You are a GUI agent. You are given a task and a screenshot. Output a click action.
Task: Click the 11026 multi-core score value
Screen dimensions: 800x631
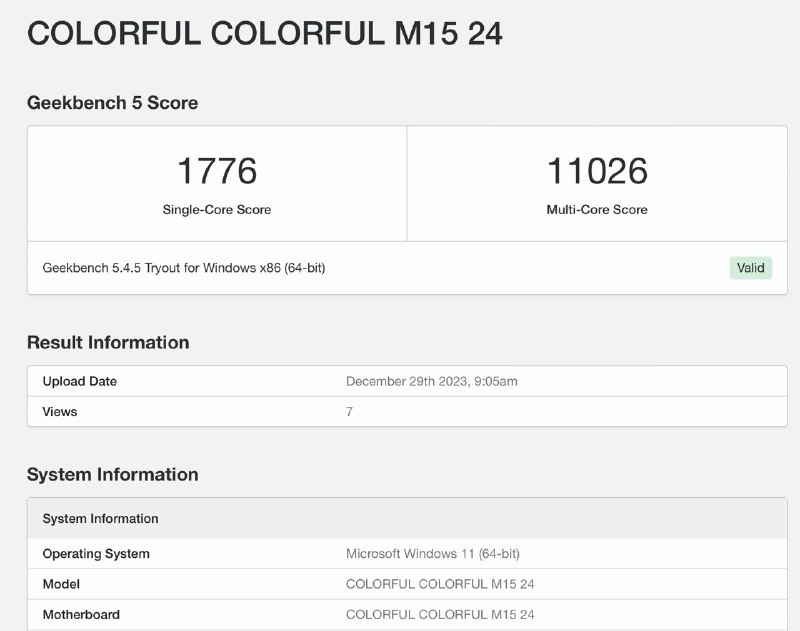click(x=597, y=170)
